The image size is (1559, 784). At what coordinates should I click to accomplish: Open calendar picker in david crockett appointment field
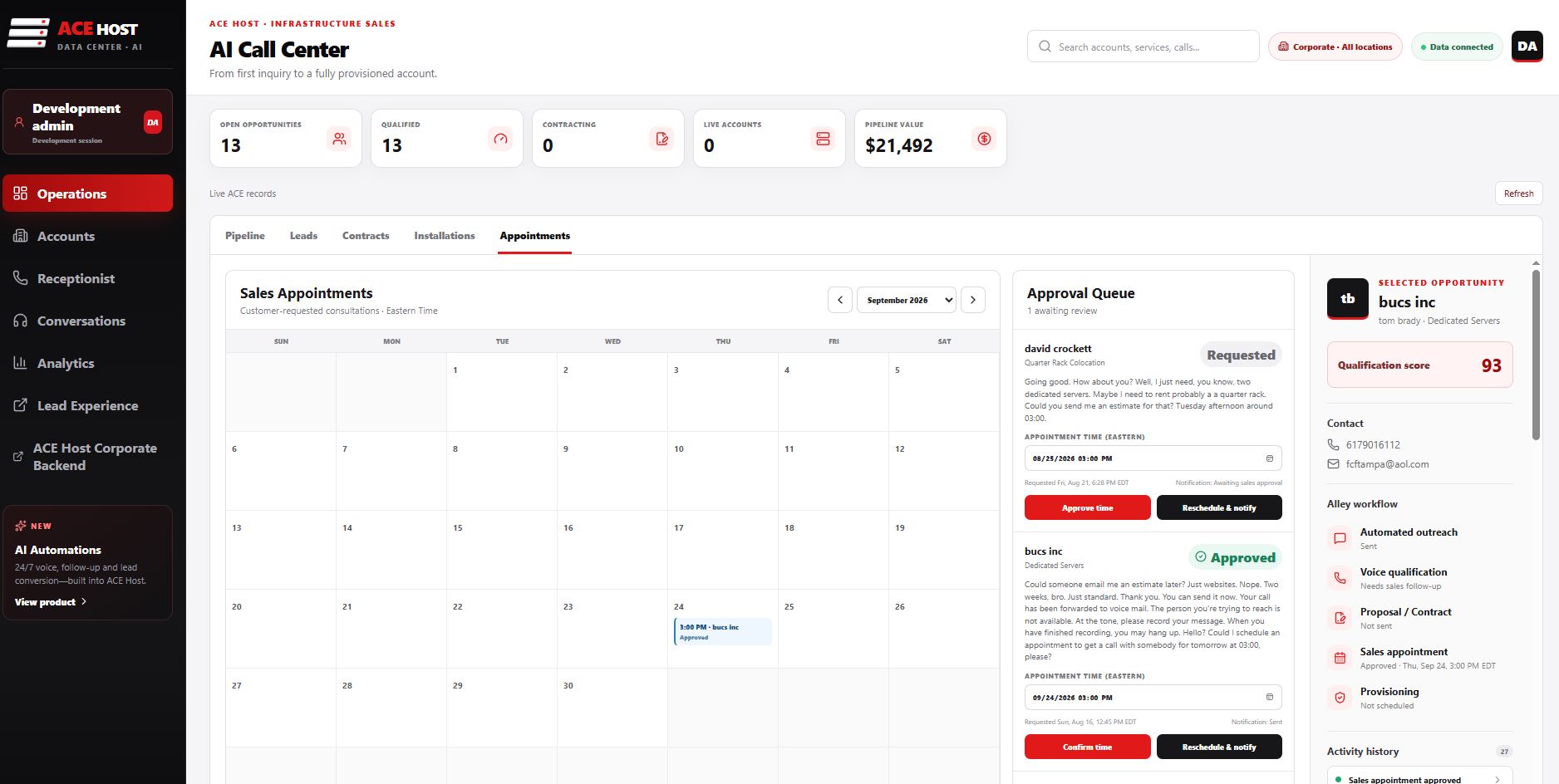[1269, 458]
